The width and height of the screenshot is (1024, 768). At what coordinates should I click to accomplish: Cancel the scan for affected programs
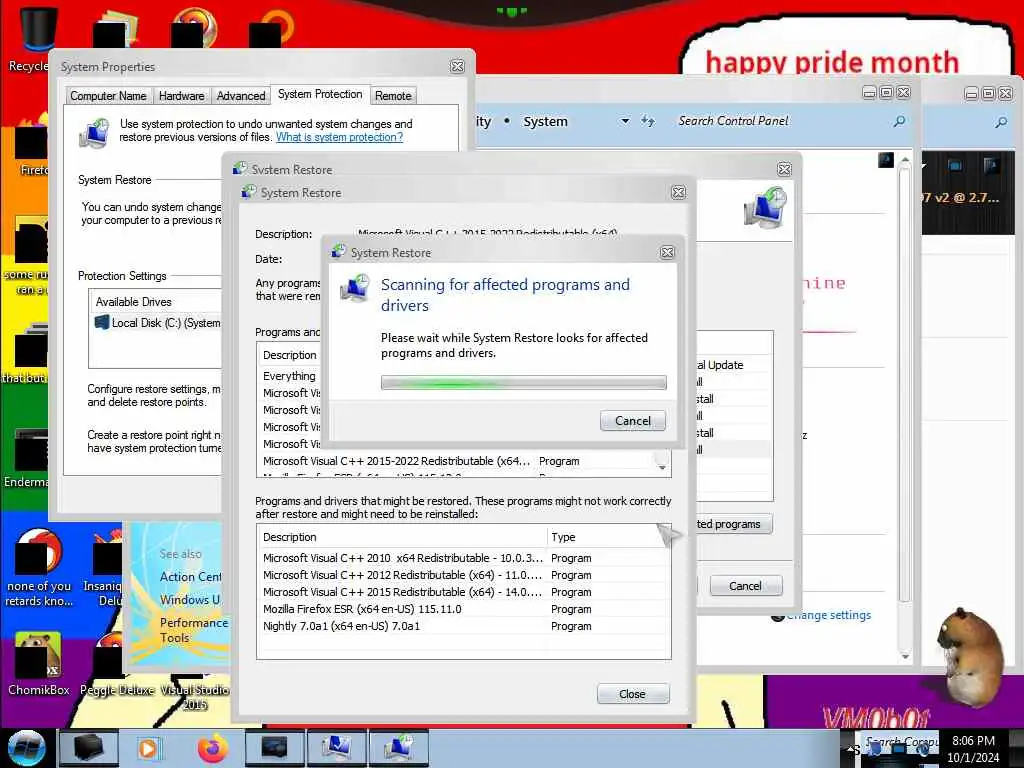(x=632, y=421)
